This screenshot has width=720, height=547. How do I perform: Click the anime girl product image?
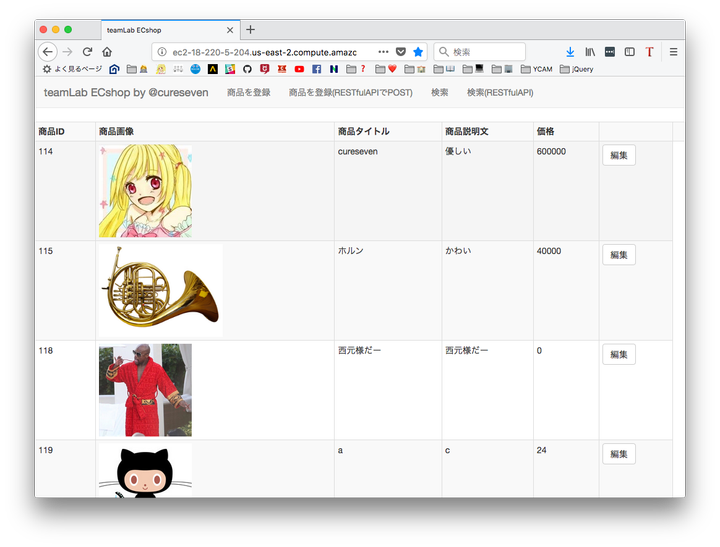[x=145, y=191]
